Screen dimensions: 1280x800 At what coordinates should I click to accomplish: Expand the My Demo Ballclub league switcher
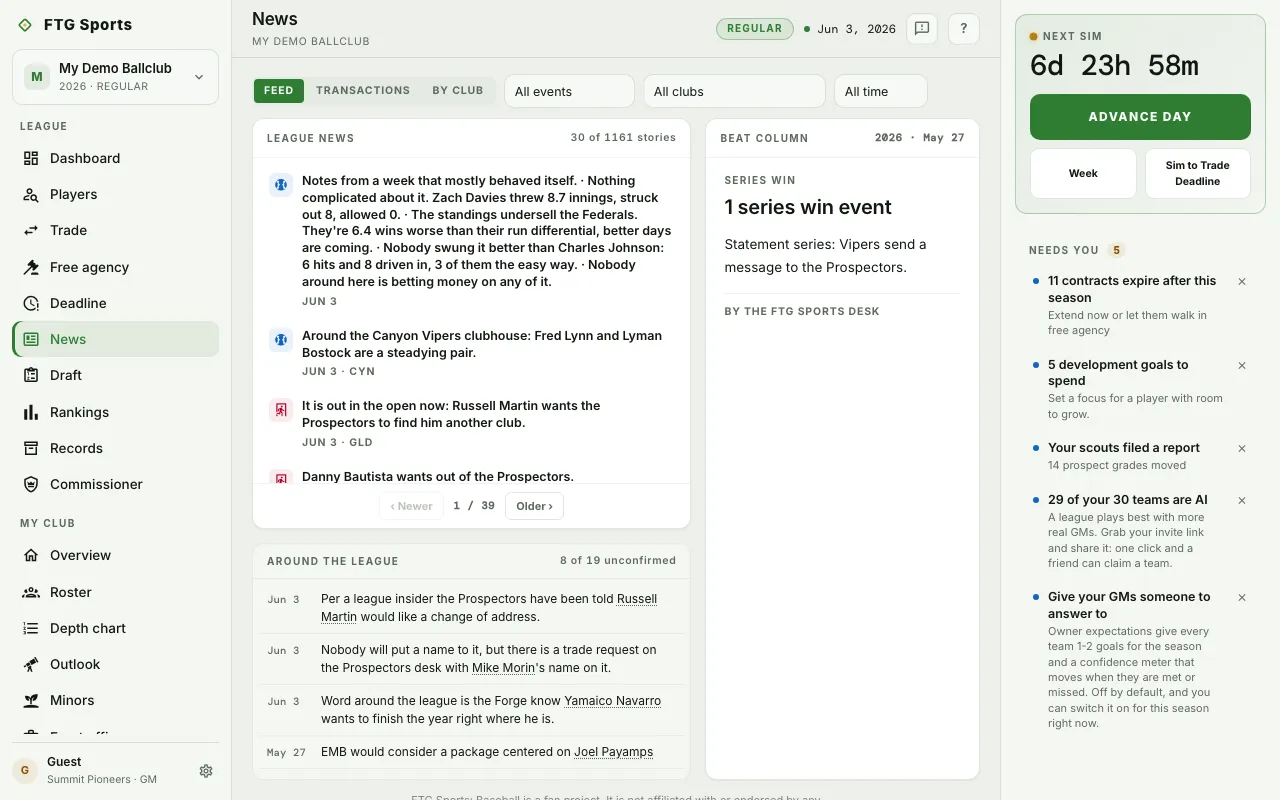(115, 77)
